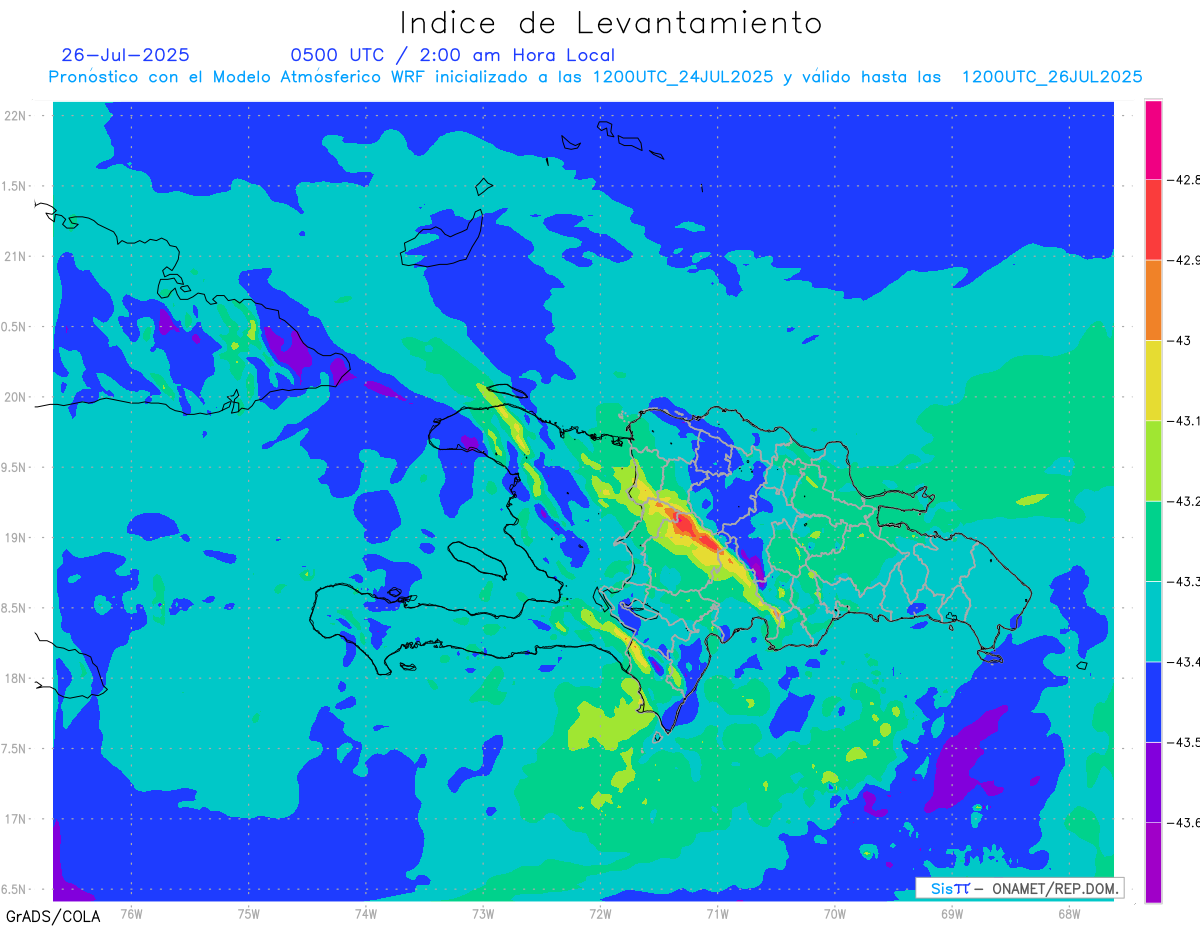Click the '19N' latitude label

pyautogui.click(x=16, y=538)
